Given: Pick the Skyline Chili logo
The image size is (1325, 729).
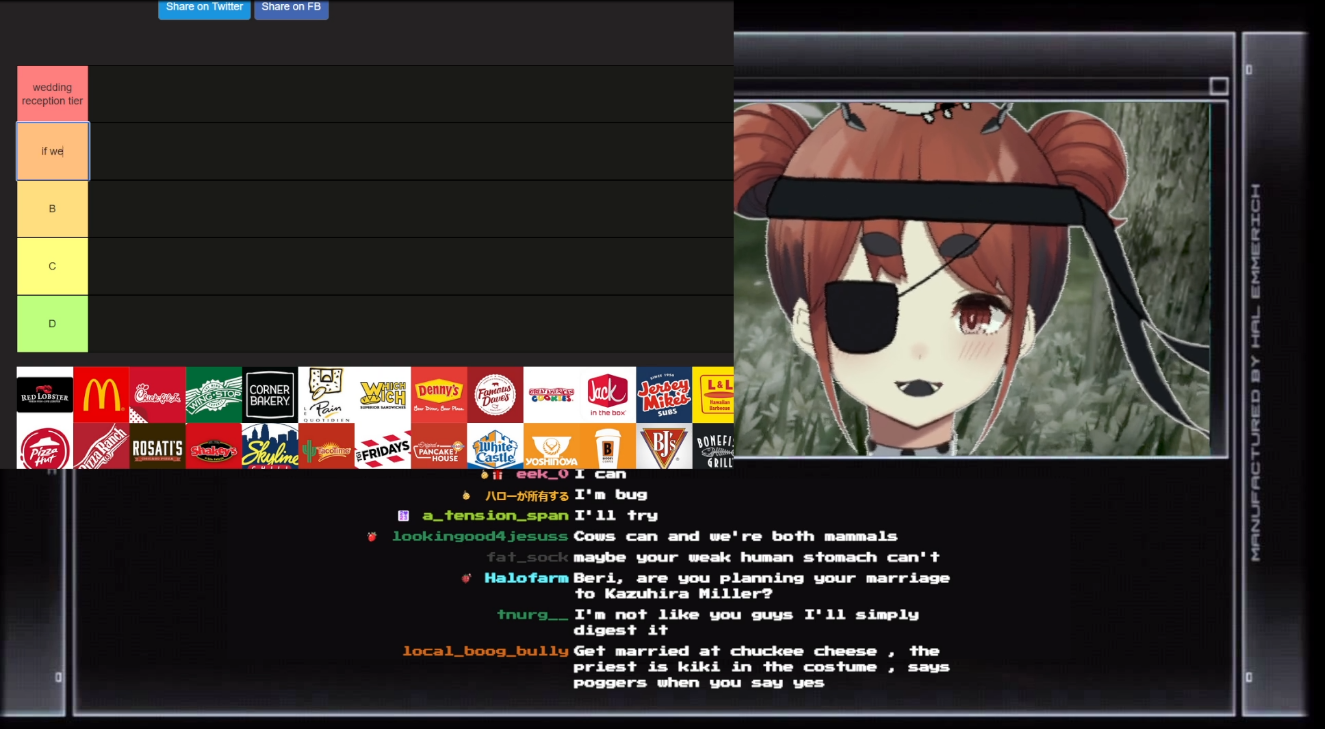Looking at the screenshot, I should pos(270,446).
